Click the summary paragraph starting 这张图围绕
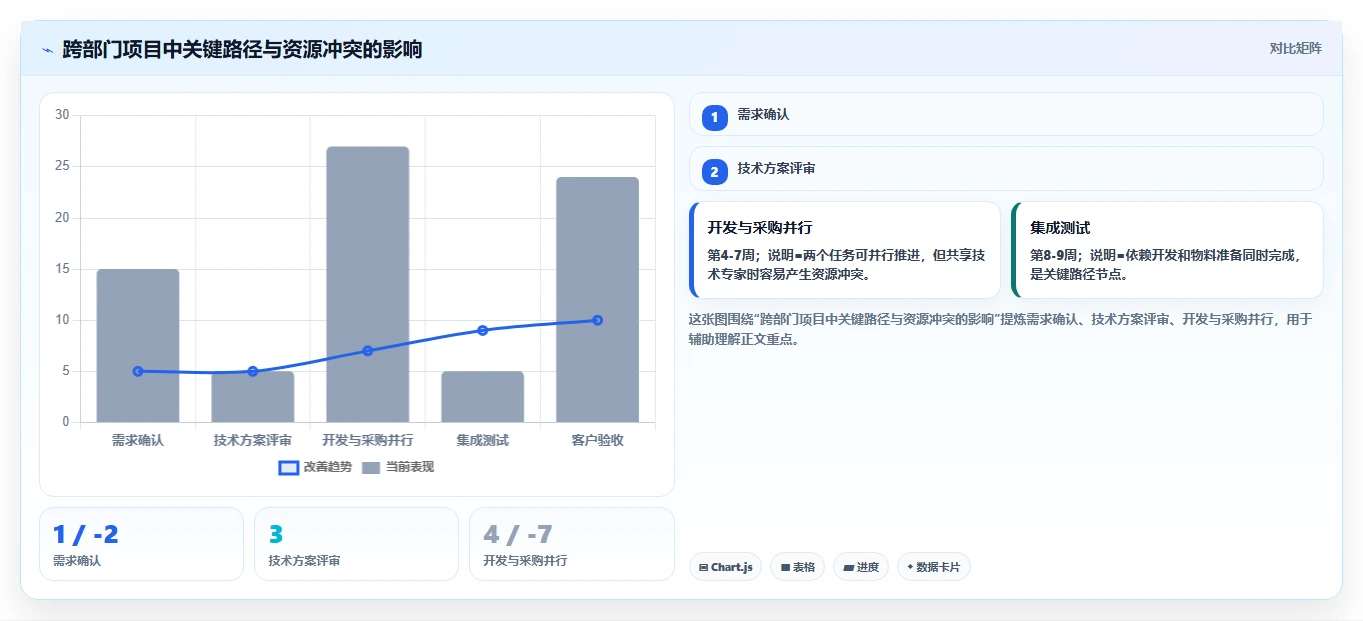 point(1000,329)
